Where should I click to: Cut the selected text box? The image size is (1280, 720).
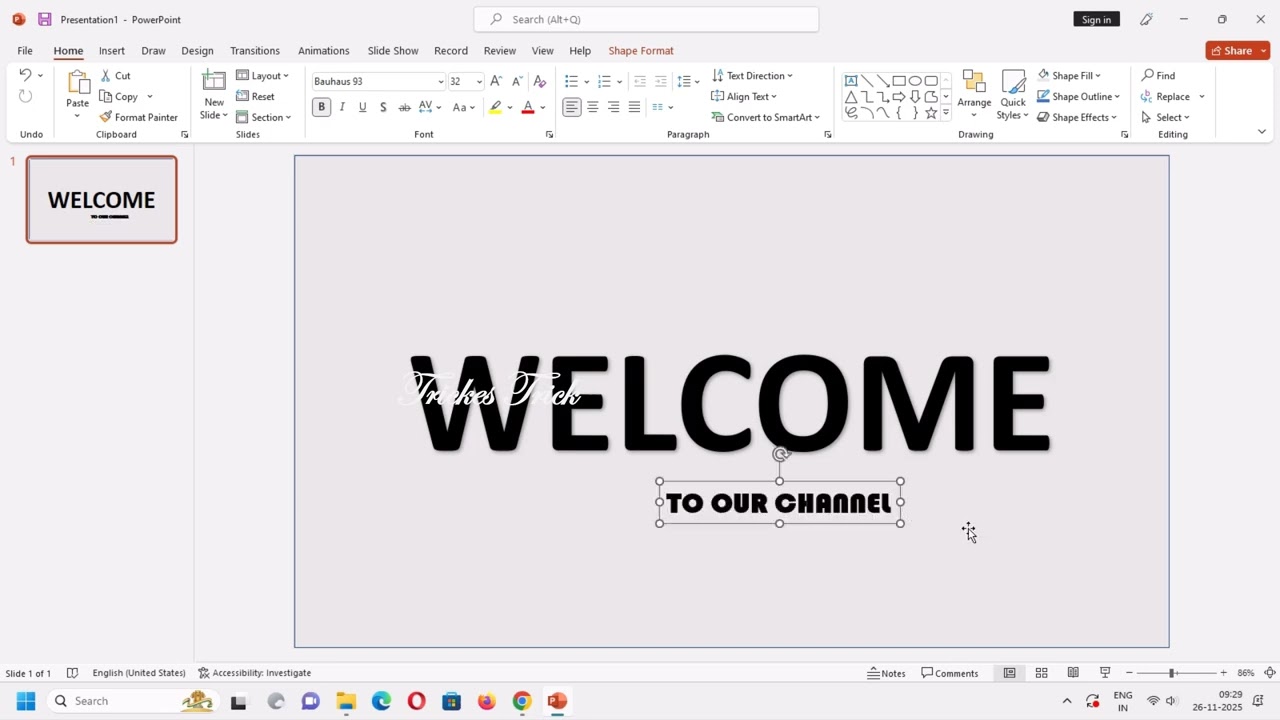(116, 75)
